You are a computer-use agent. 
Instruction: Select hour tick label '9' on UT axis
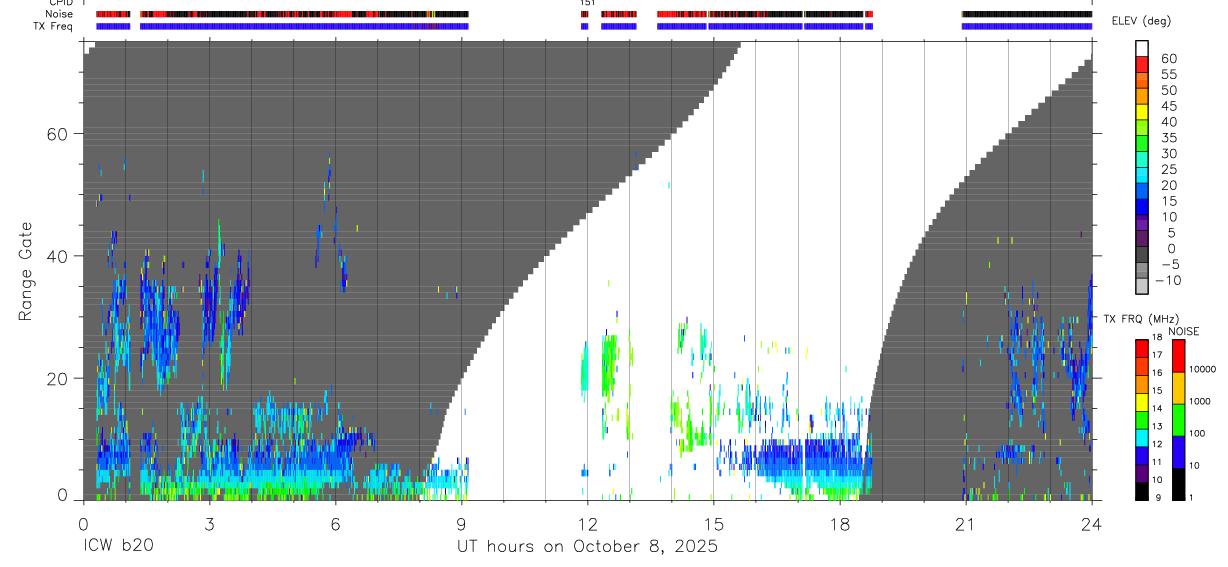(x=461, y=523)
